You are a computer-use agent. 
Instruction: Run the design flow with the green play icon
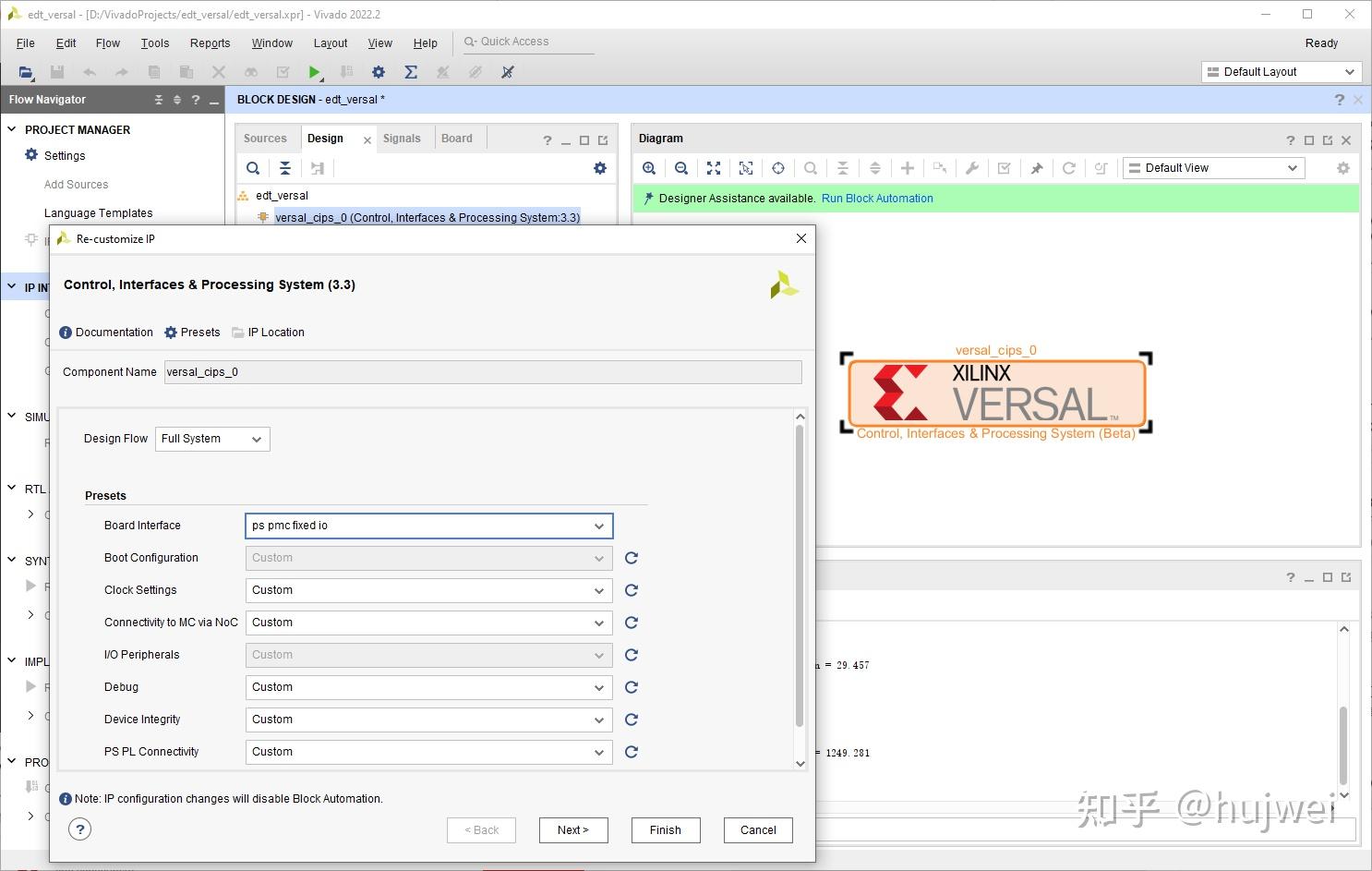point(314,72)
